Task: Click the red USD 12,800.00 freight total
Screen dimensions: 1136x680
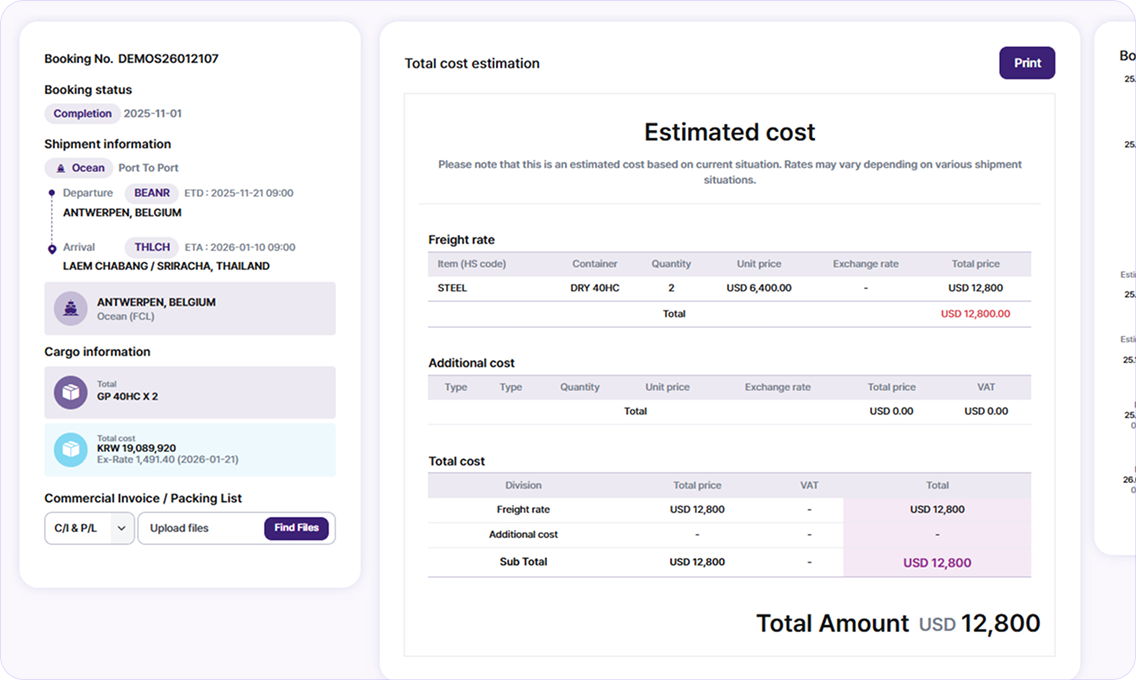Action: click(975, 314)
